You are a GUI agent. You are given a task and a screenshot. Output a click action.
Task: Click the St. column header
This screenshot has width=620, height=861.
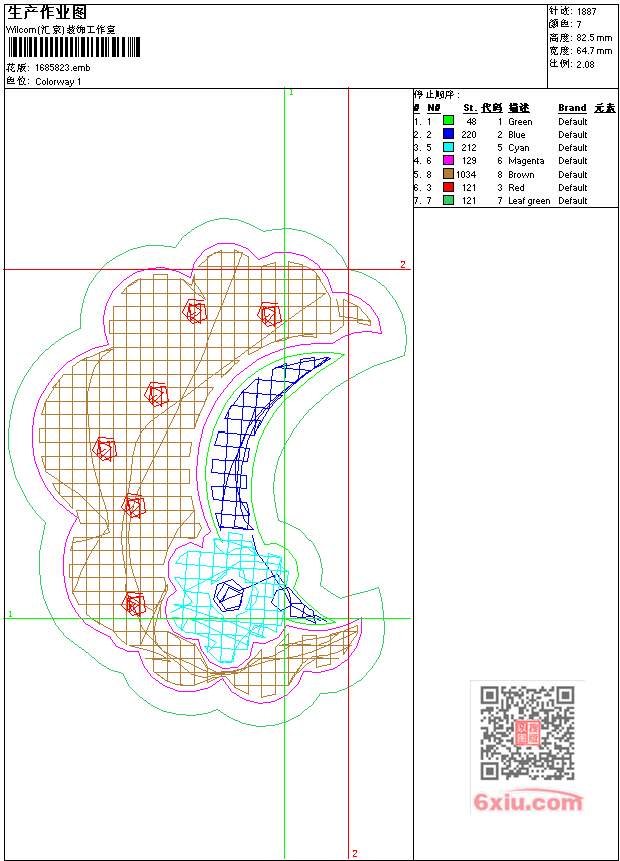[470, 108]
